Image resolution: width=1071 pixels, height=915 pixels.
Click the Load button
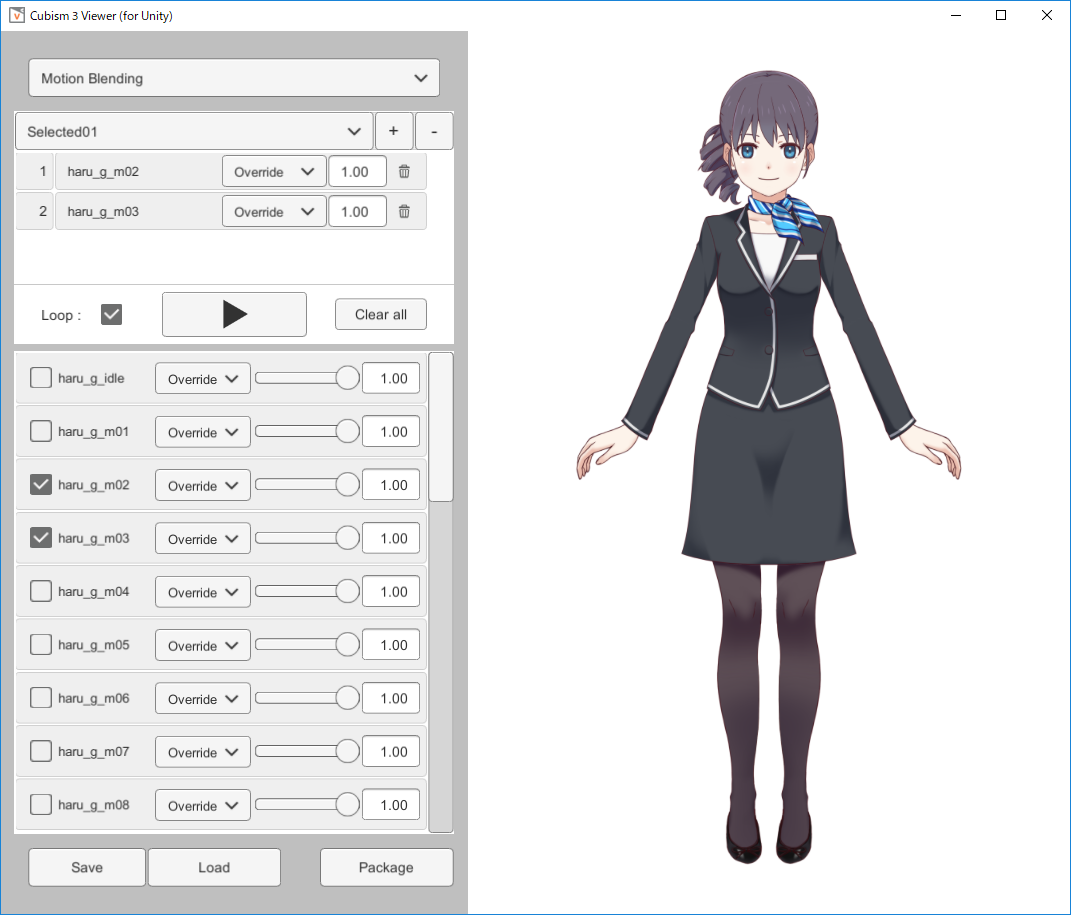click(x=214, y=867)
